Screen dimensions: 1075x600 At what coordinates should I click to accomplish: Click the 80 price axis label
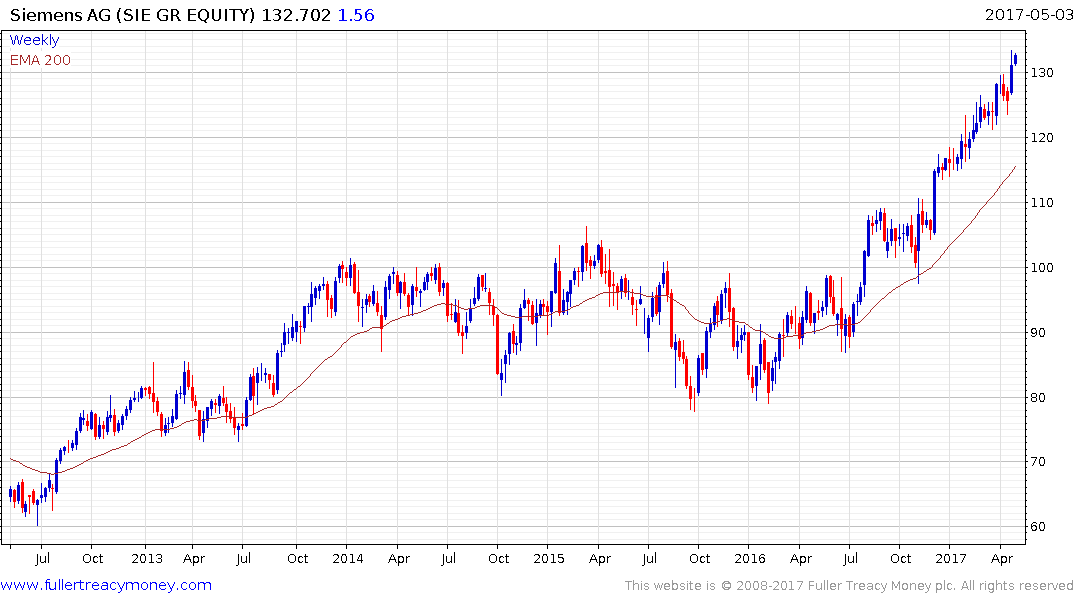coord(1038,398)
